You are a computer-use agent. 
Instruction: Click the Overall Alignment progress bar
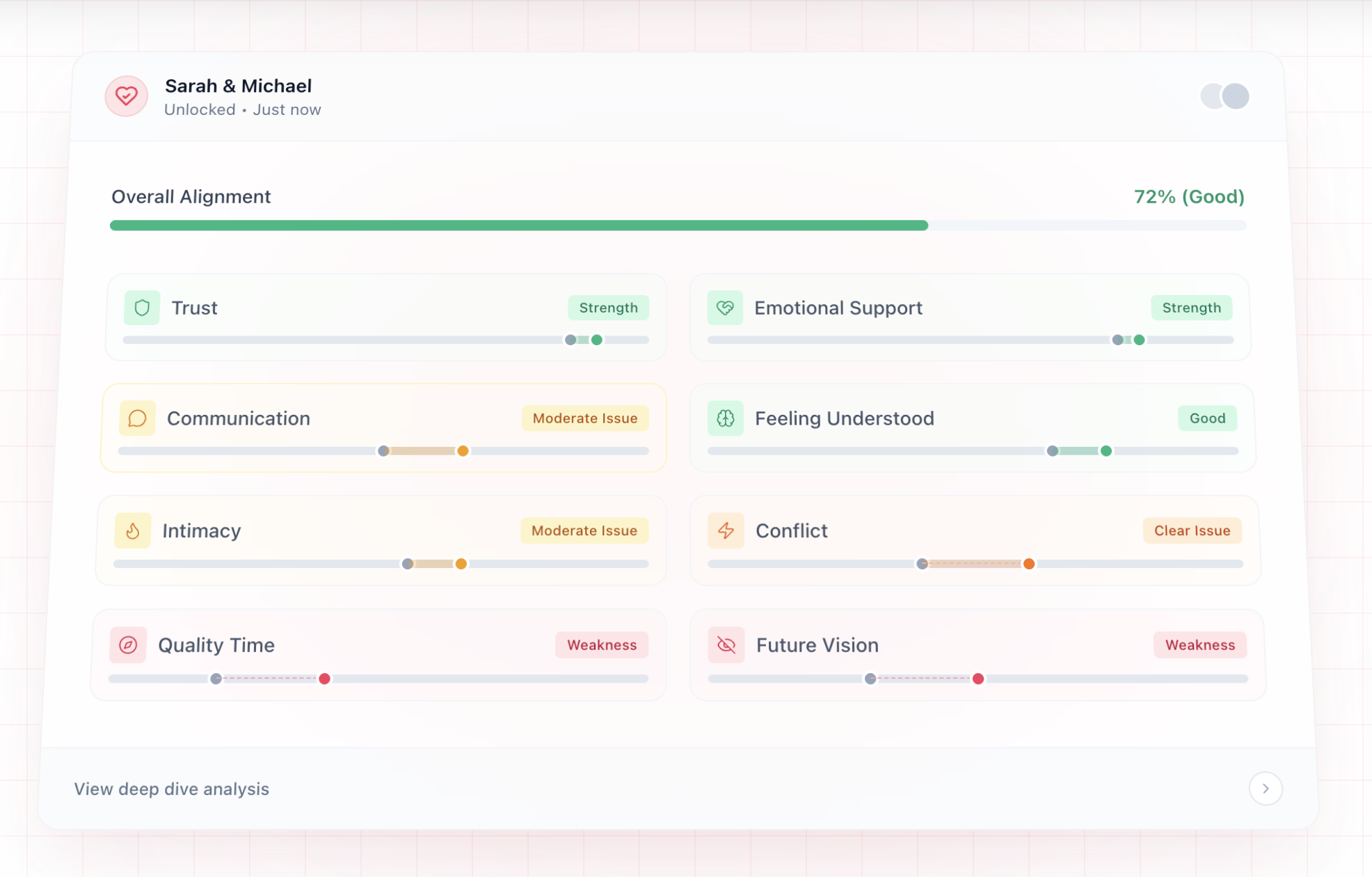point(678,225)
